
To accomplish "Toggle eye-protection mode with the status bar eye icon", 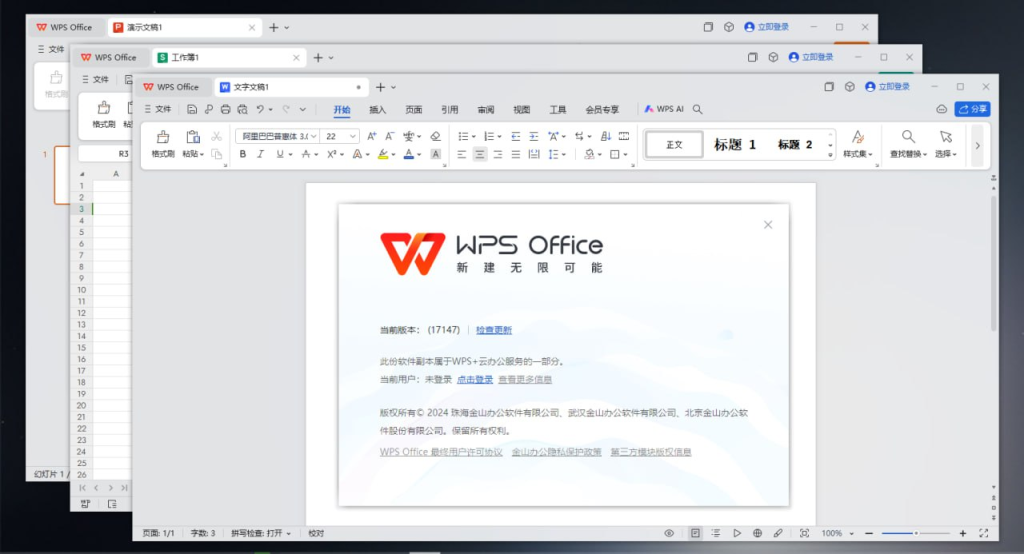I will (669, 533).
